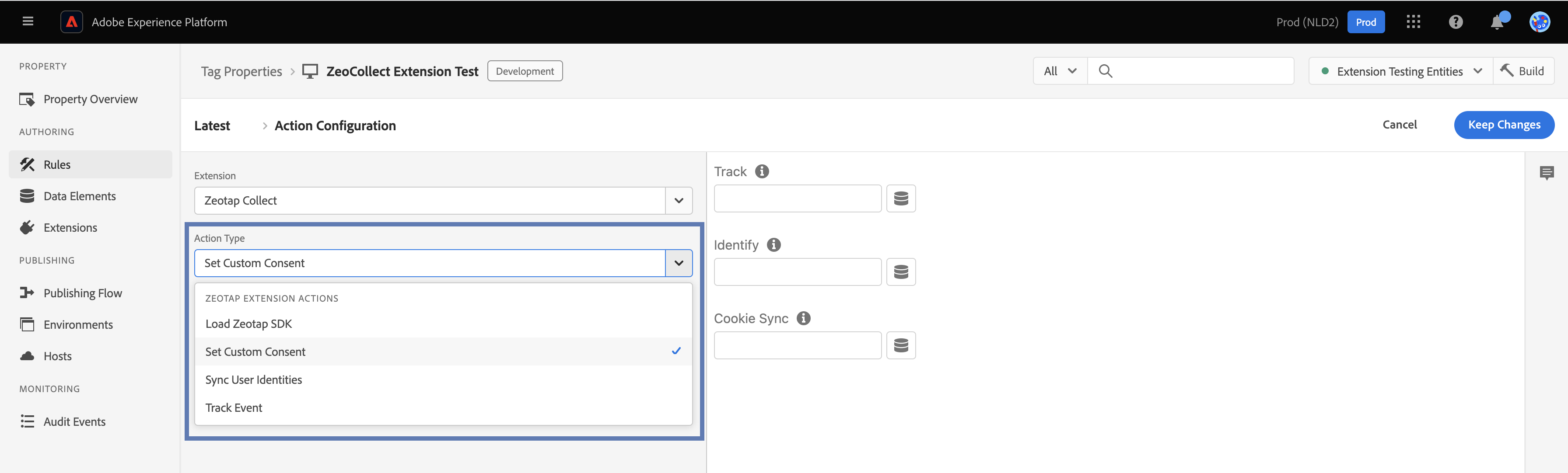Expand the Extension dropdown Zeotap Collect
Viewport: 1568px width, 473px height.
[679, 201]
